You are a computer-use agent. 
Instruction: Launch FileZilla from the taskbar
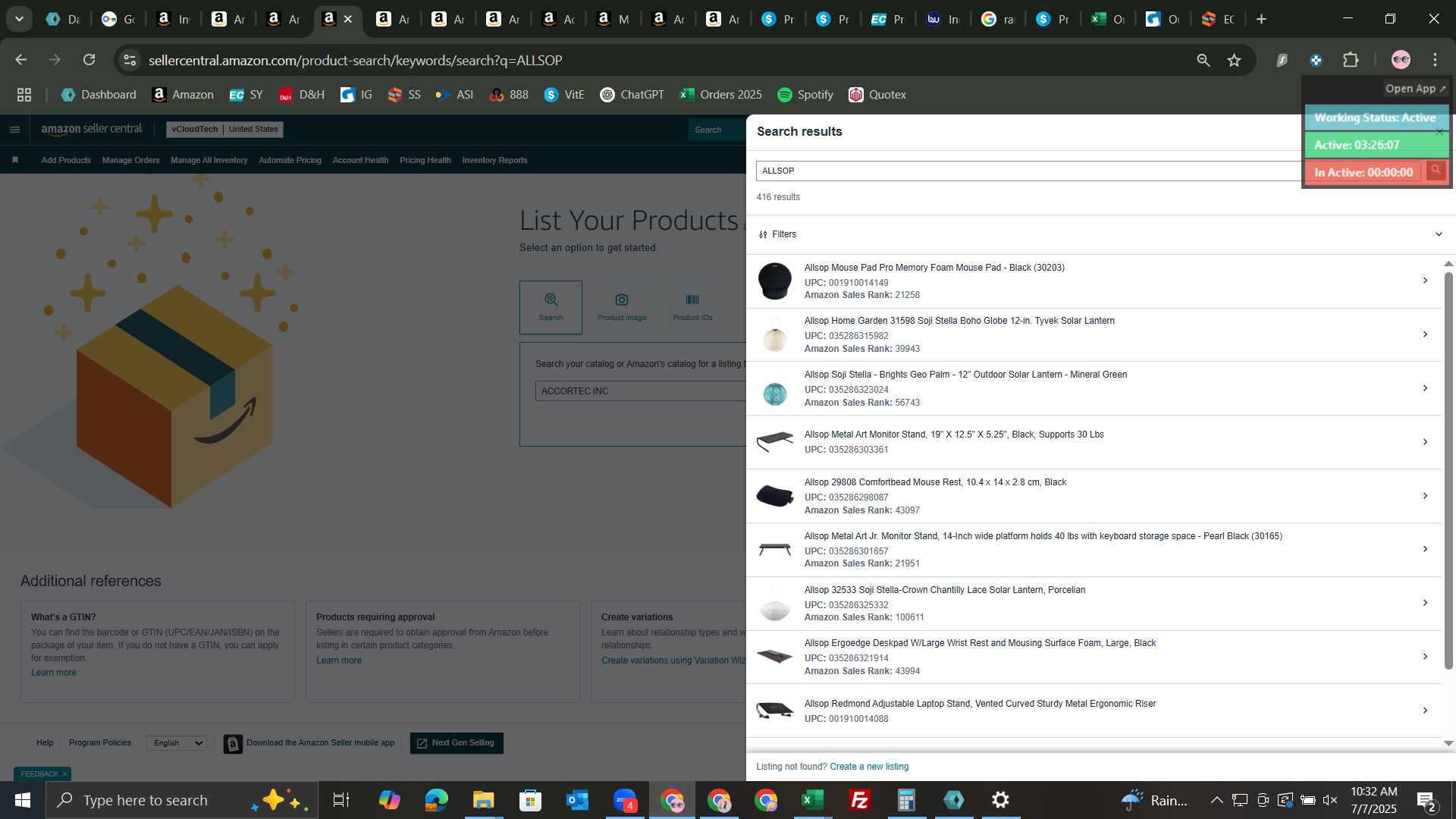point(859,800)
